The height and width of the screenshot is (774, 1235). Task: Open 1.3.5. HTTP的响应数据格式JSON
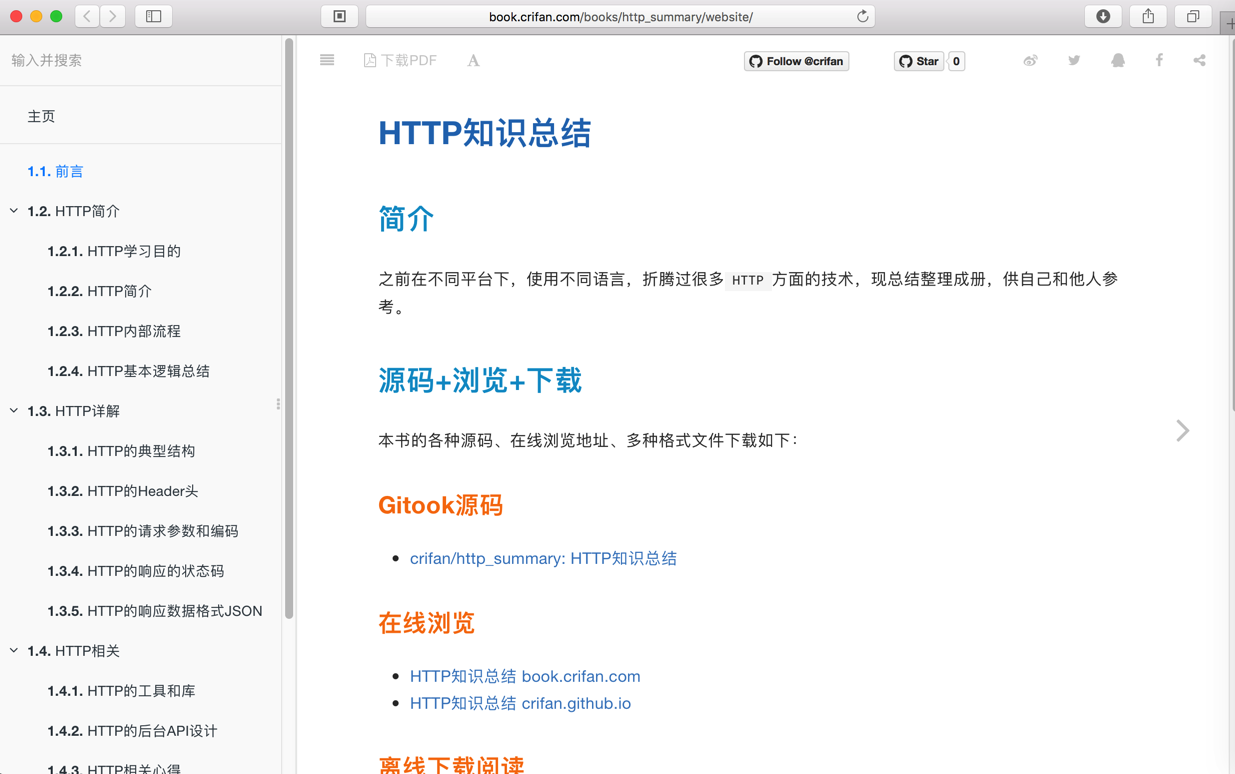pyautogui.click(x=155, y=611)
